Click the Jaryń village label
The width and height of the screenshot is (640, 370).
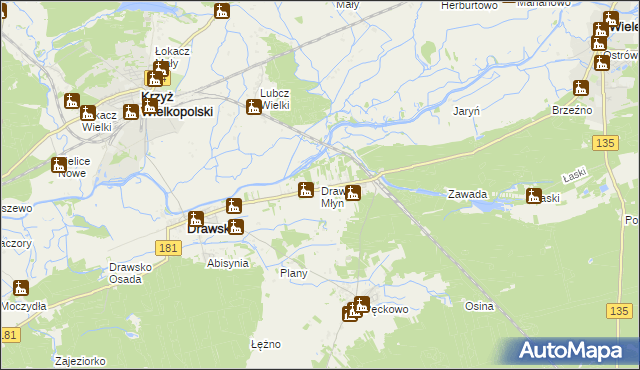pos(466,111)
